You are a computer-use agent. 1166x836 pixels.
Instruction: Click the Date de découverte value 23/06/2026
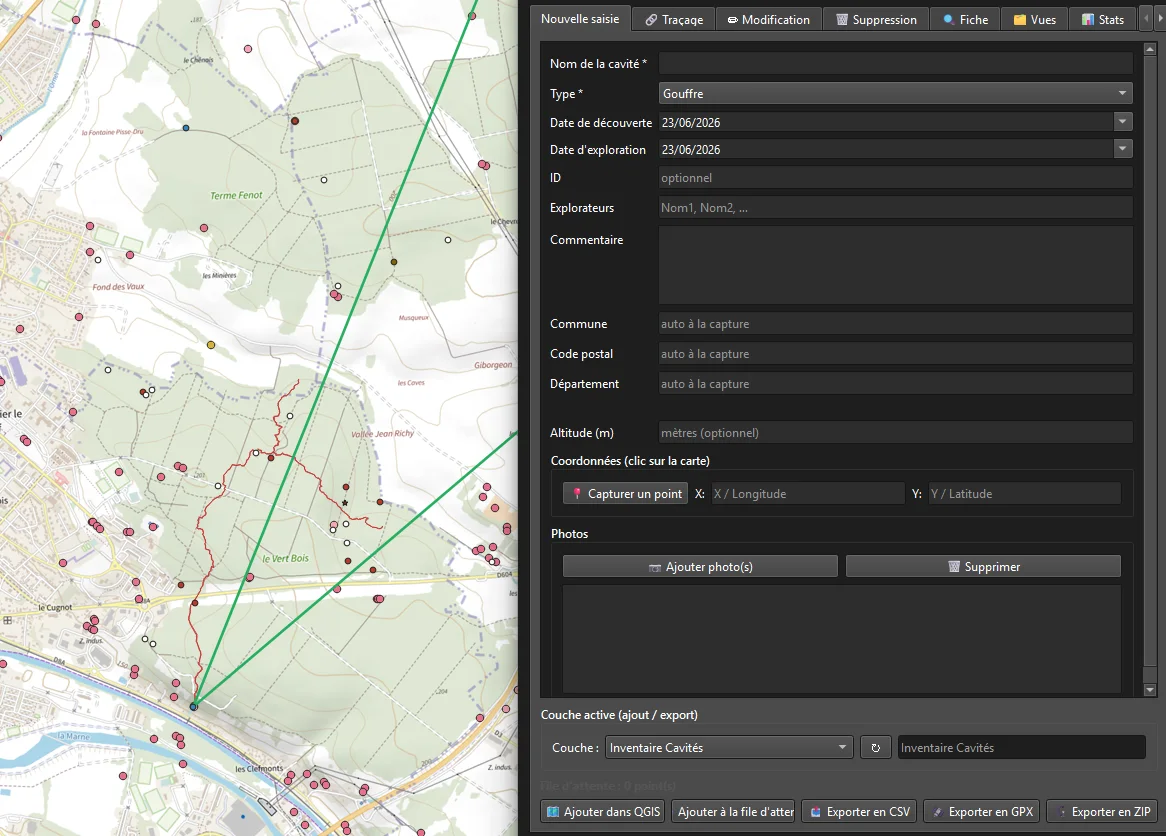[x=691, y=122]
